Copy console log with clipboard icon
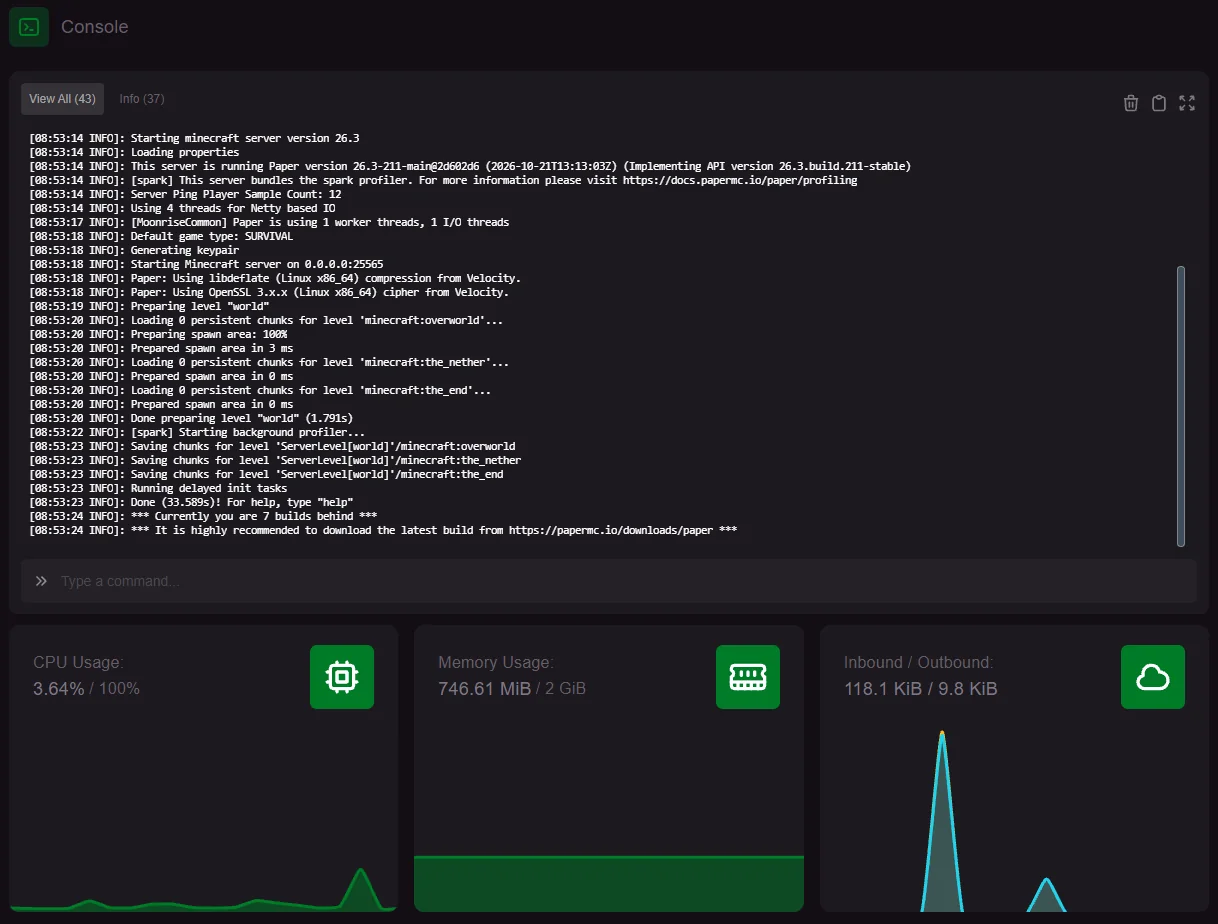1218x924 pixels. point(1159,102)
